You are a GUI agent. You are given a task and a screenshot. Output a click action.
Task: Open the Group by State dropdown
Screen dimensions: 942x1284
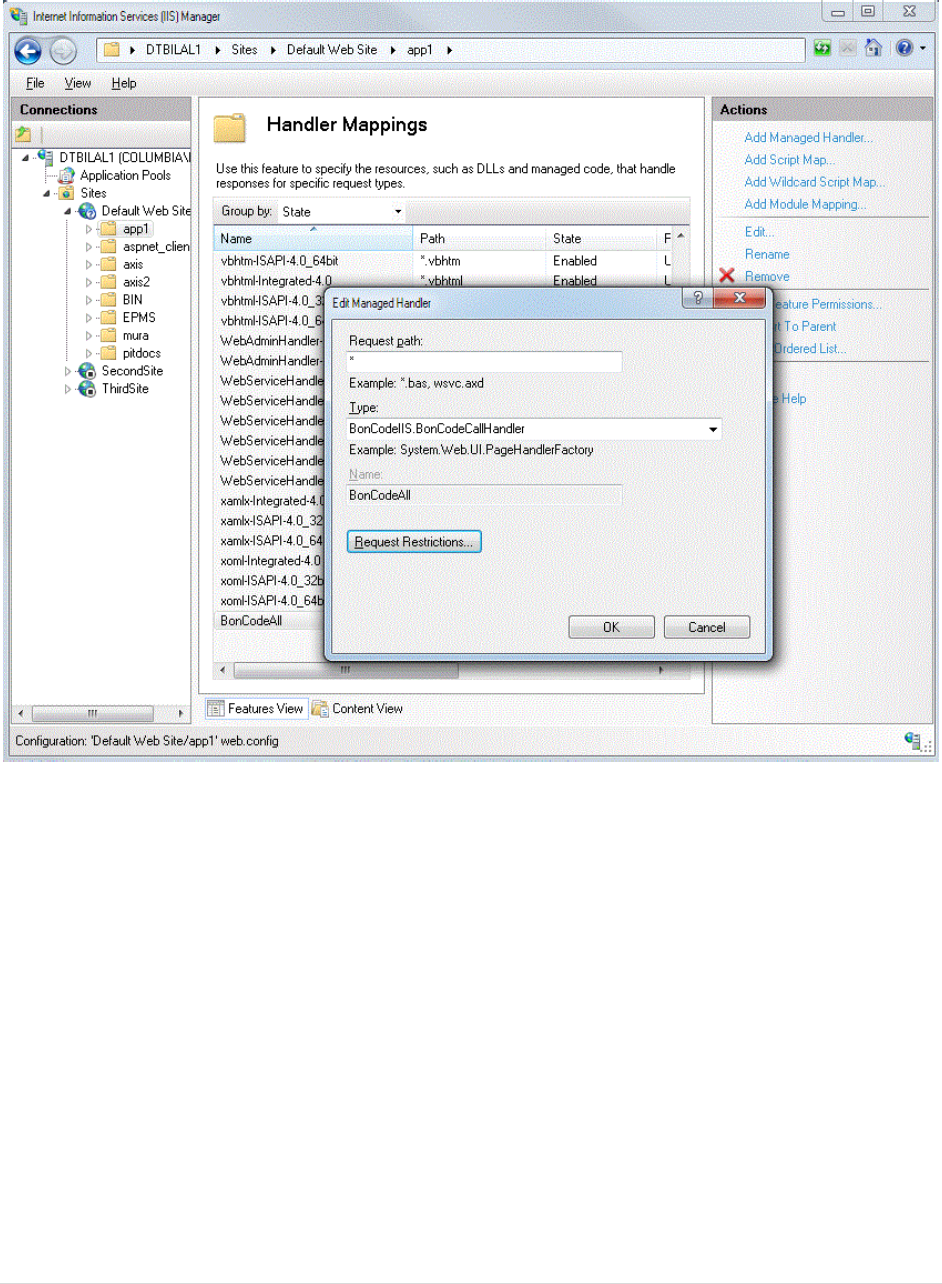coord(340,212)
